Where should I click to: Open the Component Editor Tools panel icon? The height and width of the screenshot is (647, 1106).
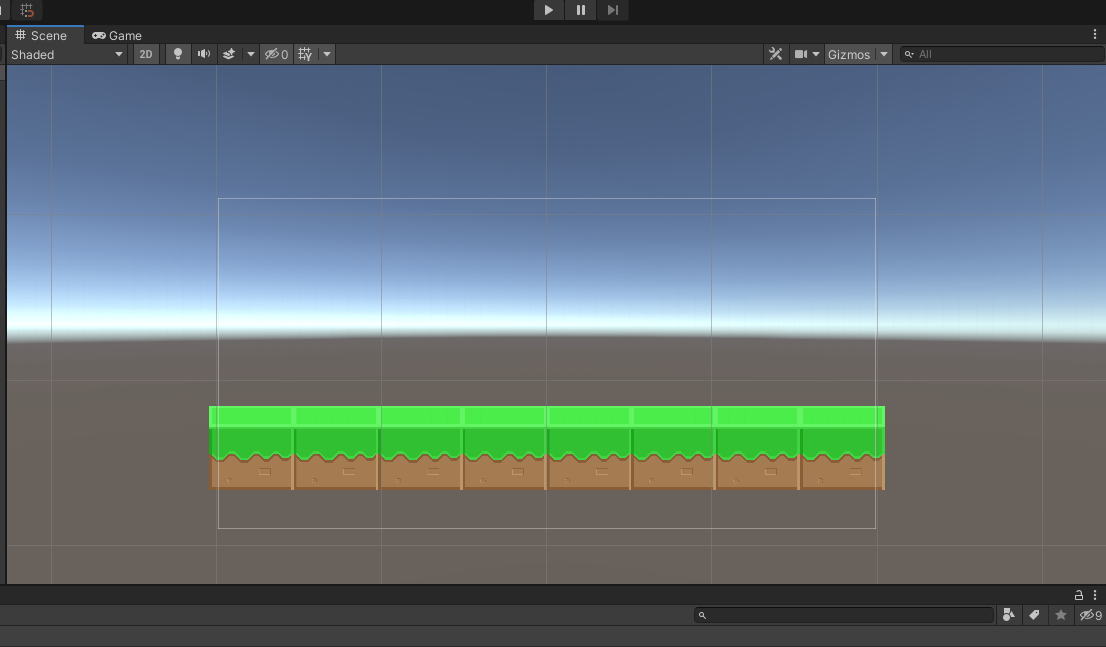tap(775, 54)
